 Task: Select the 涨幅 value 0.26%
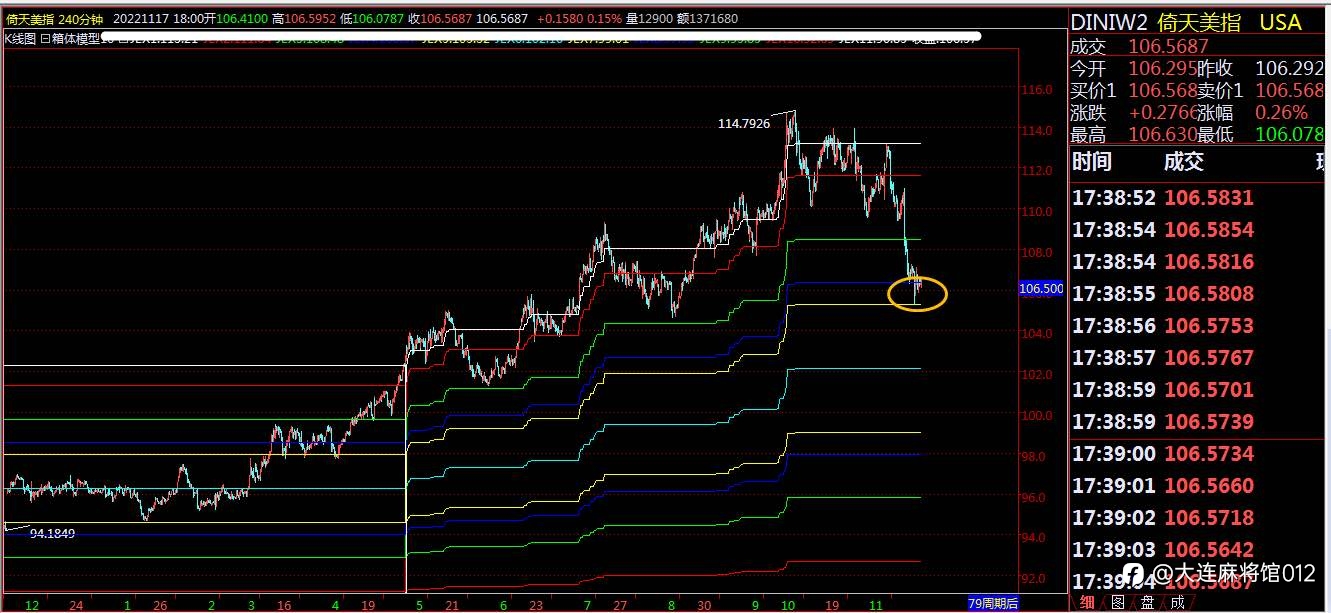[x=1281, y=112]
